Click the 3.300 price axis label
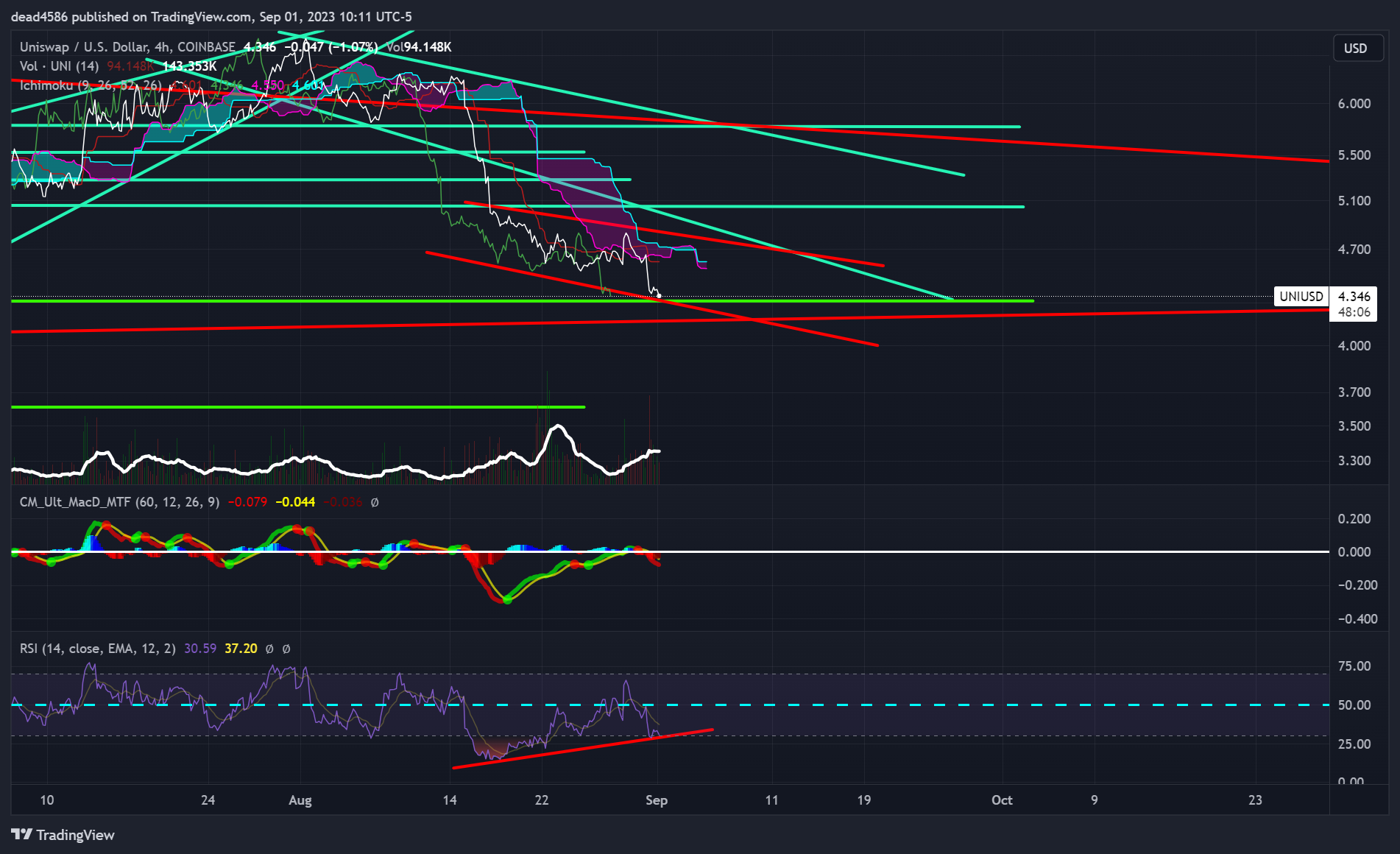1400x854 pixels. tap(1354, 461)
